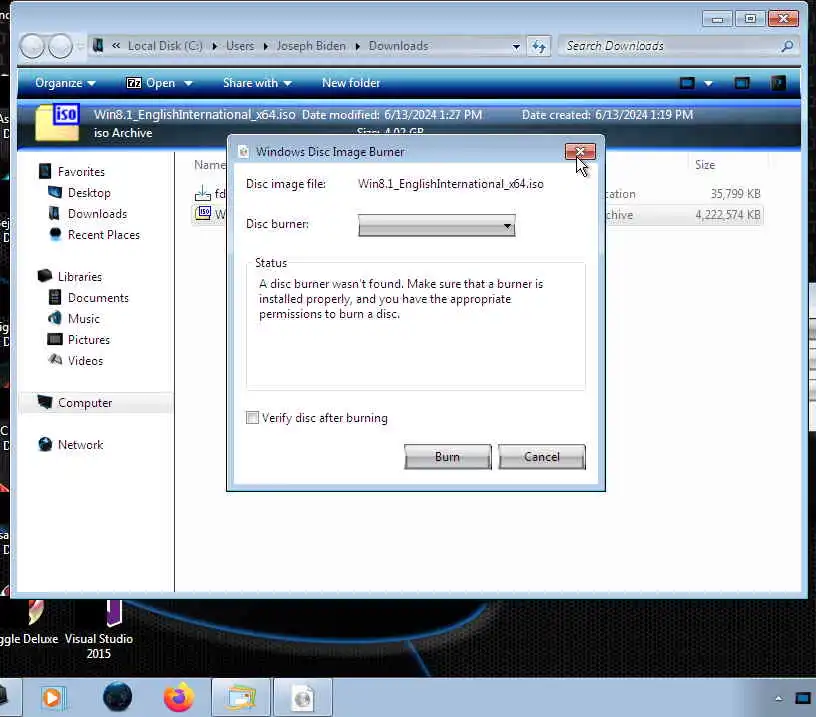This screenshot has height=717, width=816.
Task: Open the address bar history dropdown
Action: click(x=516, y=46)
